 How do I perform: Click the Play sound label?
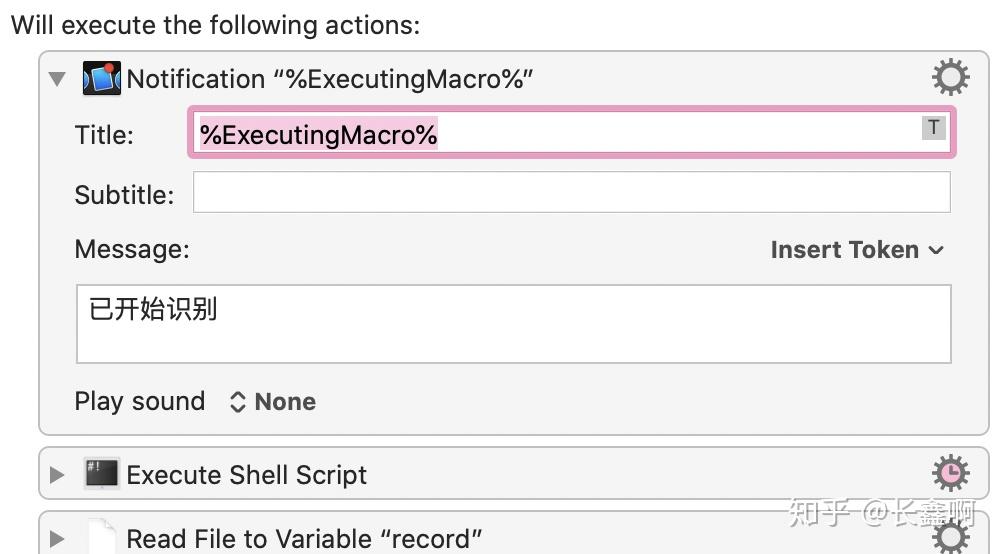139,402
